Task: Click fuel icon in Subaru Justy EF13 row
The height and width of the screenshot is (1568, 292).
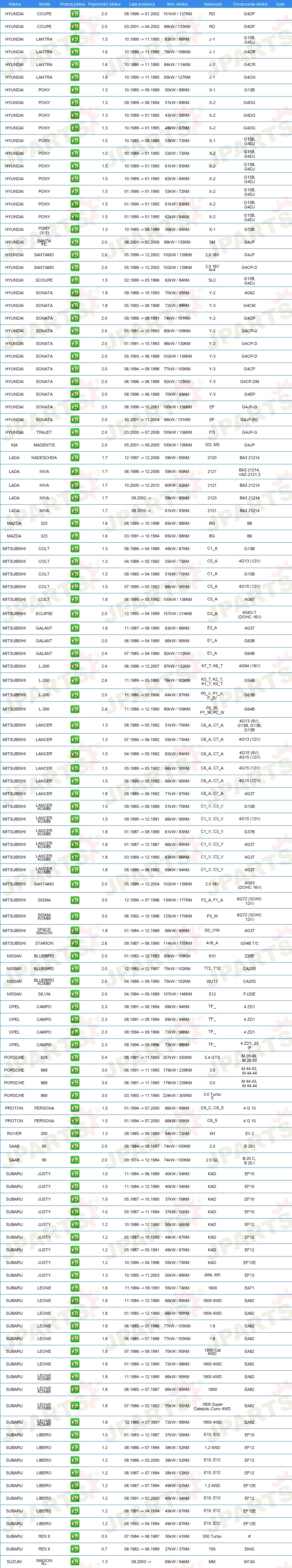Action: 74,1275
